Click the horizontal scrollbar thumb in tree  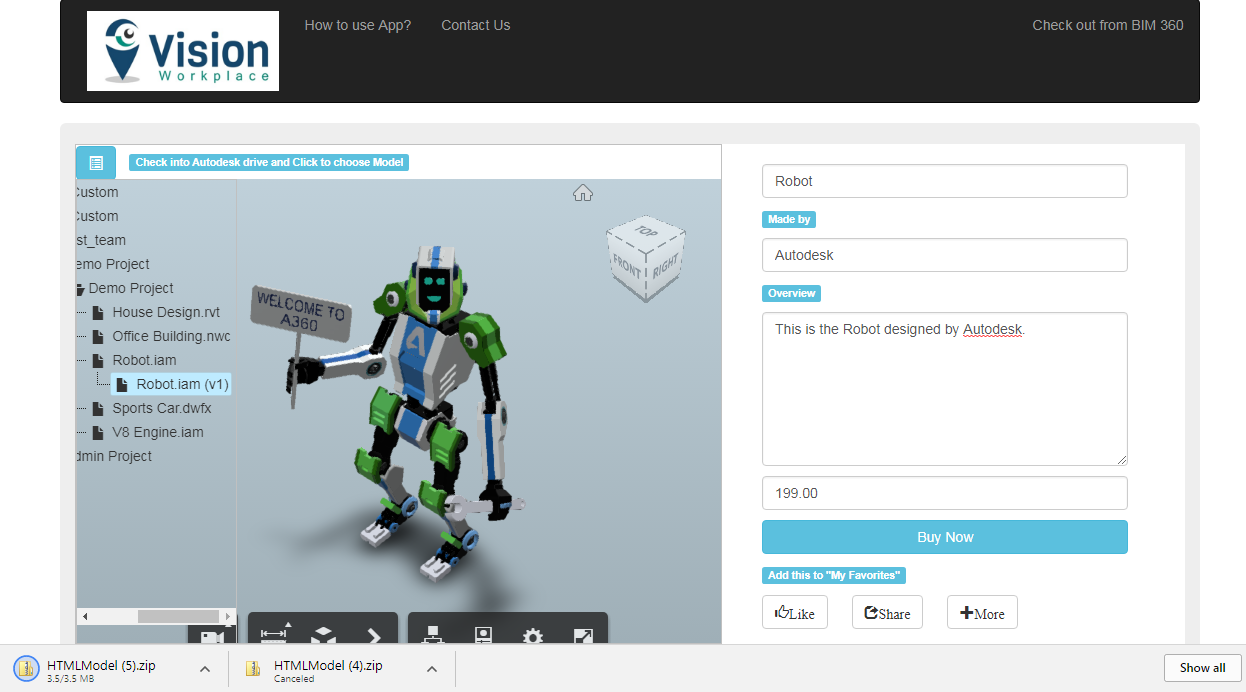click(x=178, y=617)
